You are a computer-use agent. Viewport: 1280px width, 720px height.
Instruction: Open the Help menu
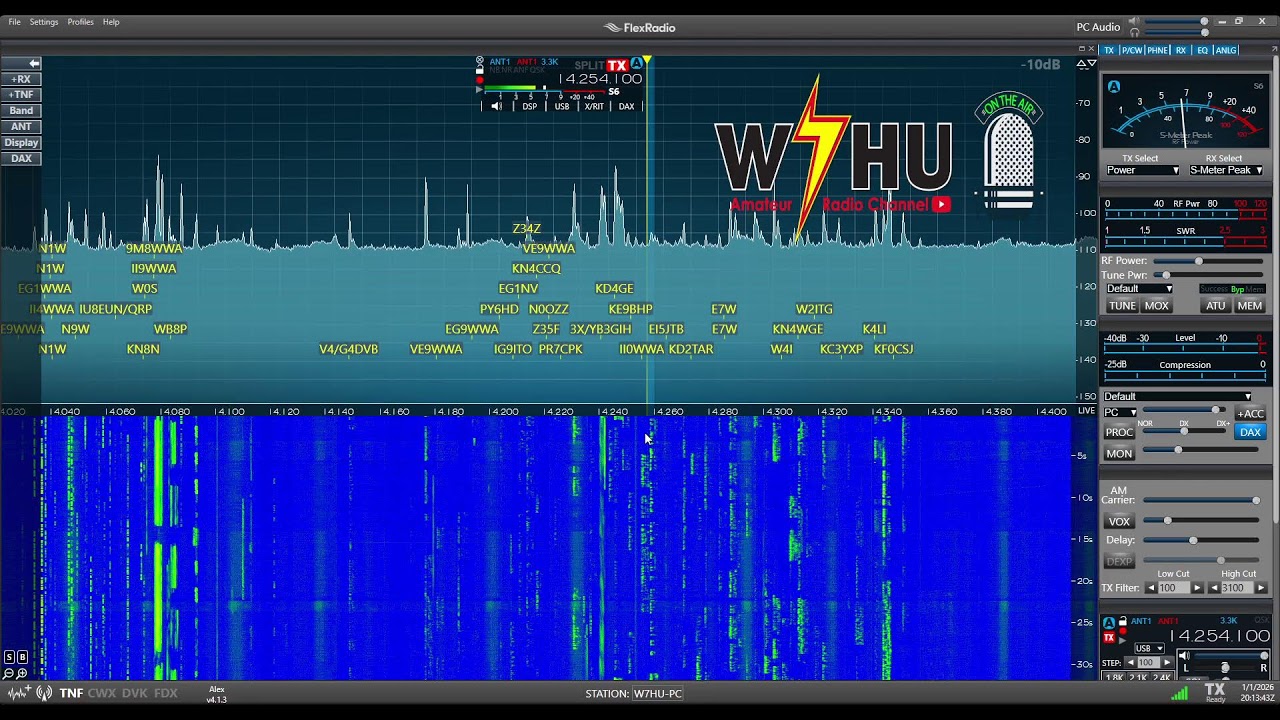[x=111, y=22]
